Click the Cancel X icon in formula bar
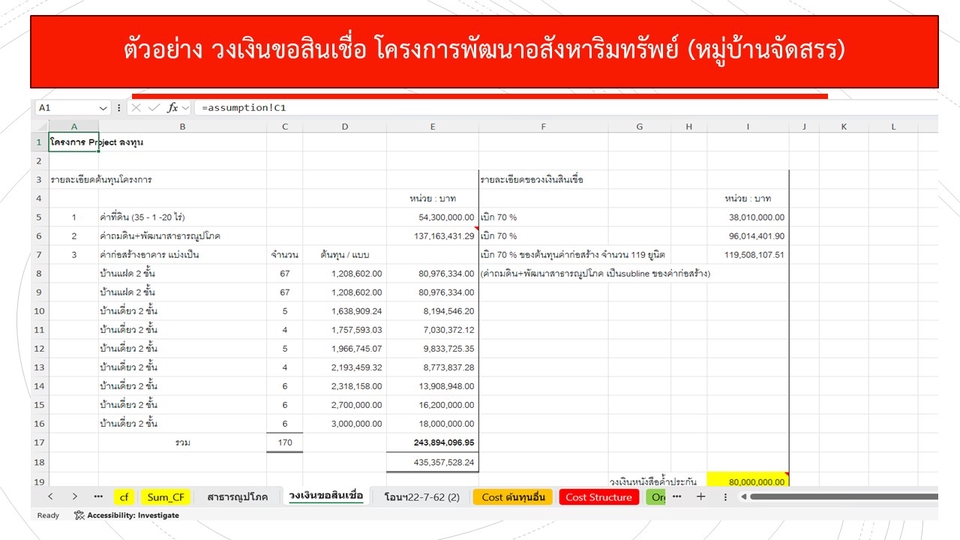This screenshot has height=540, width=960. (137, 107)
